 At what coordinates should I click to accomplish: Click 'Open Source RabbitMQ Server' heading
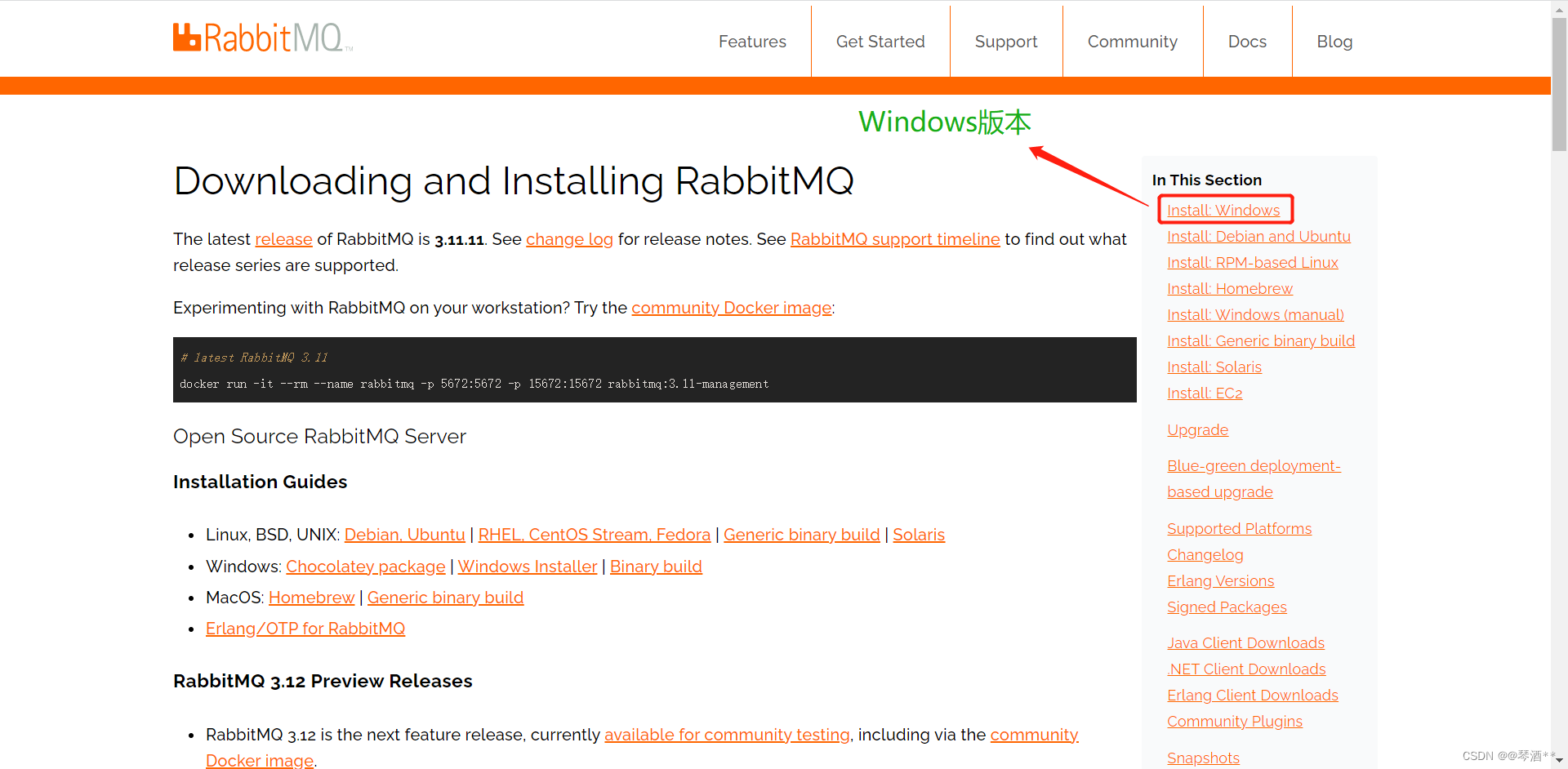tap(319, 436)
